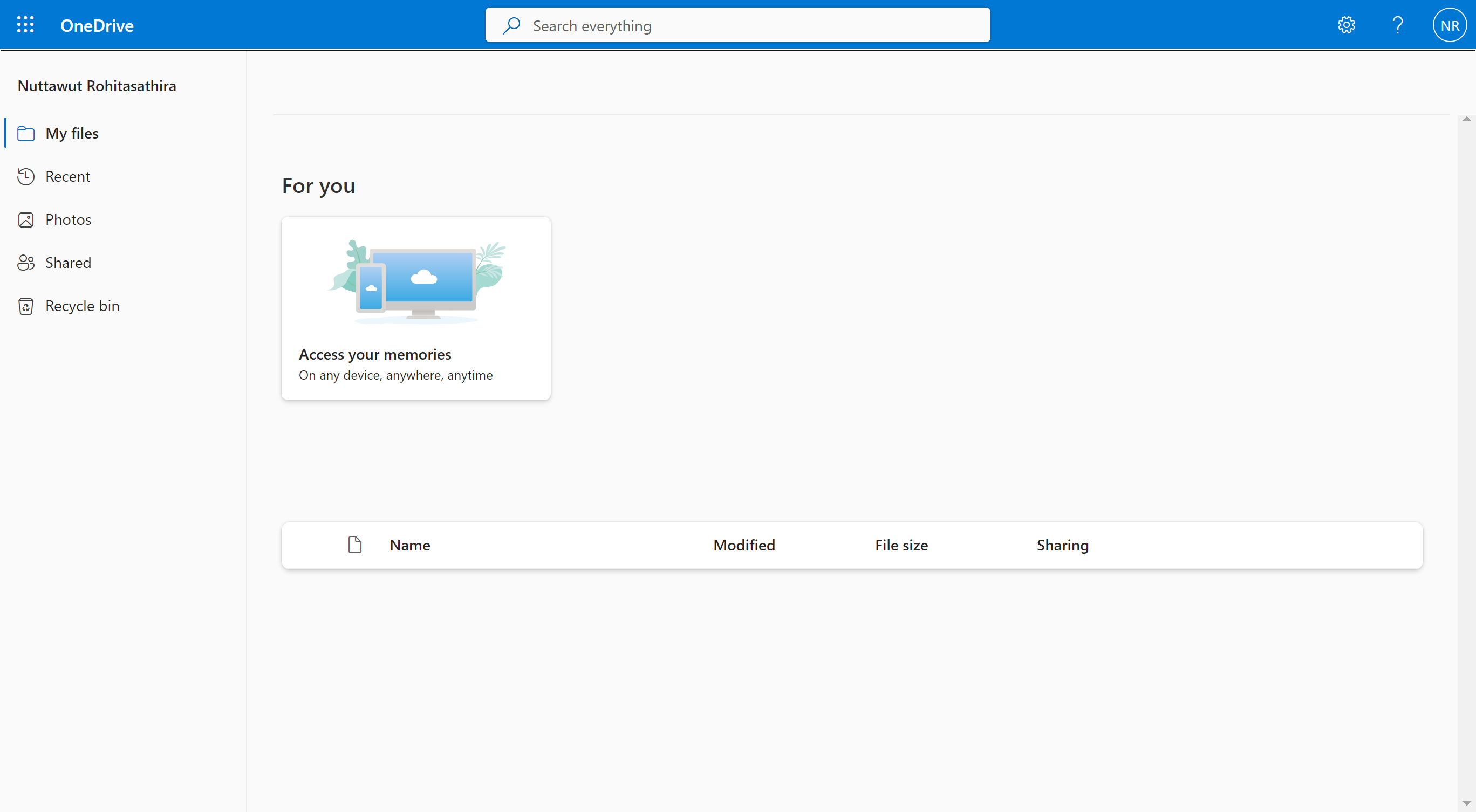The image size is (1476, 812).
Task: Select the Photos icon in sidebar
Action: coord(26,219)
